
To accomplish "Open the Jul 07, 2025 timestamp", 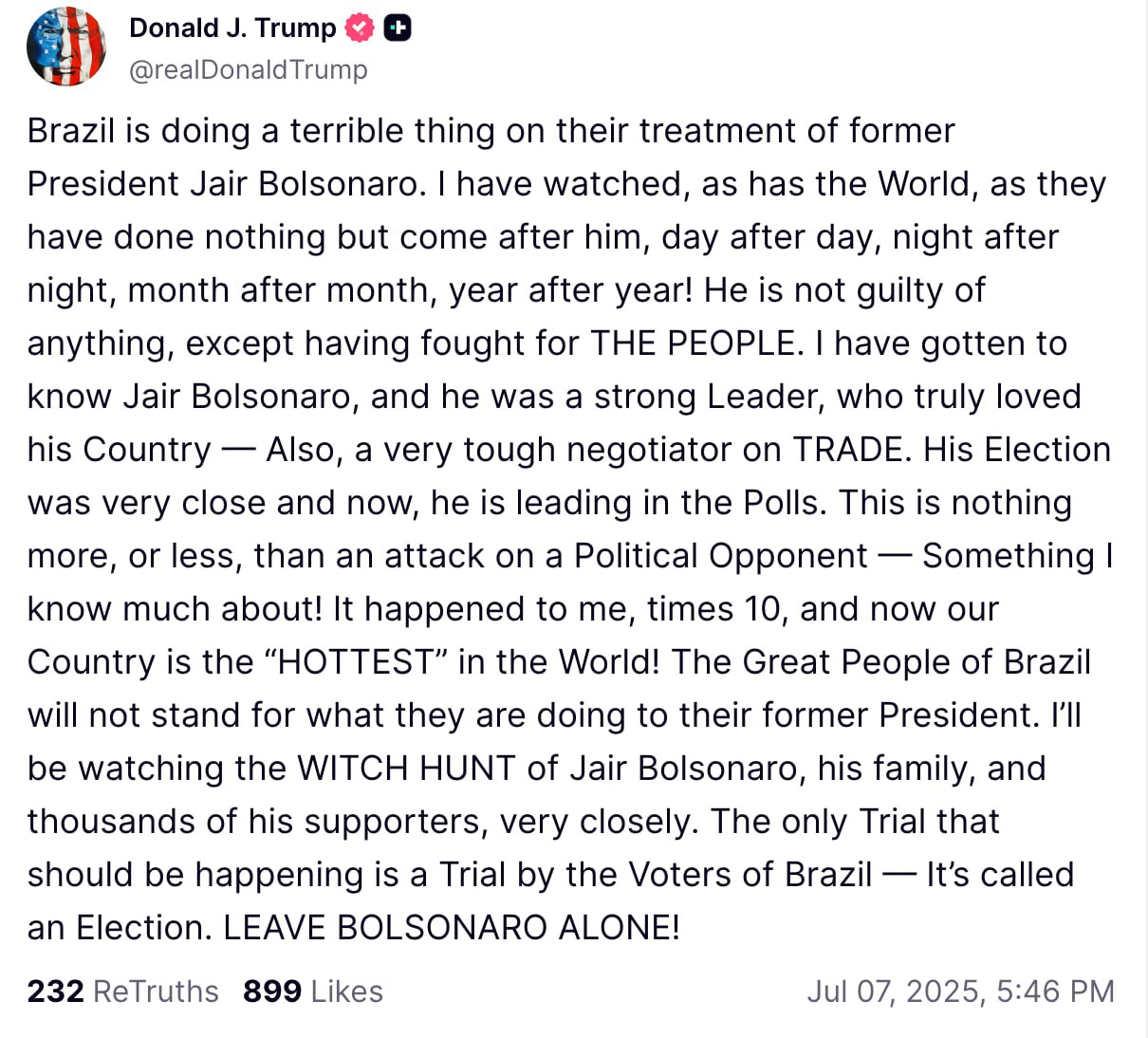I will 960,992.
